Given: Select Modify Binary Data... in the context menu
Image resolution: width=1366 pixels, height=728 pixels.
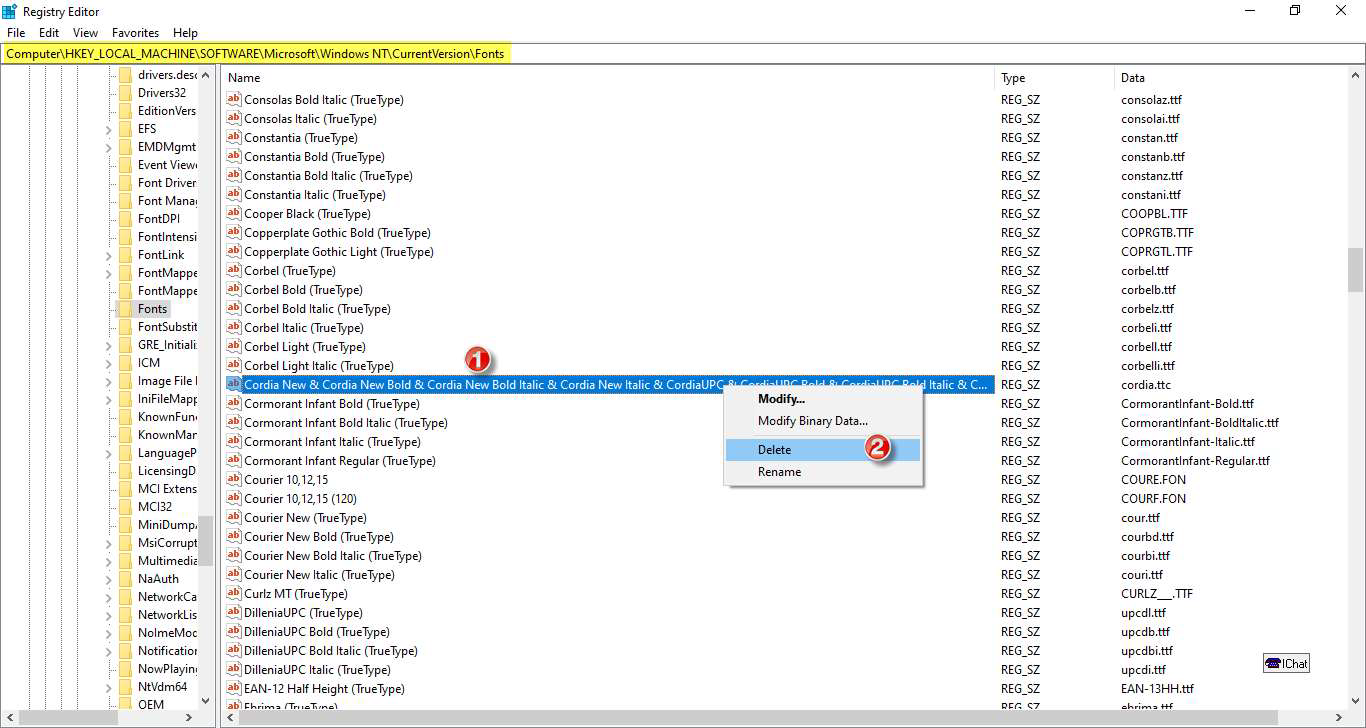Looking at the screenshot, I should (x=812, y=421).
